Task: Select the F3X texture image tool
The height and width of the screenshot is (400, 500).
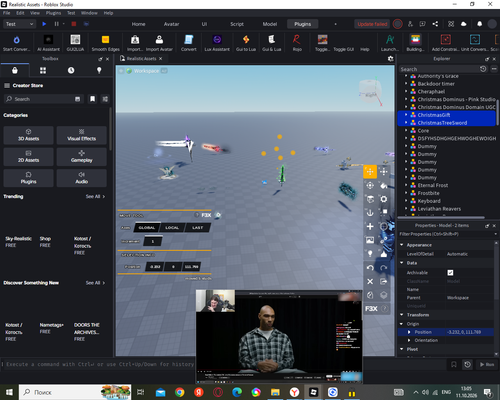Action: [370, 240]
